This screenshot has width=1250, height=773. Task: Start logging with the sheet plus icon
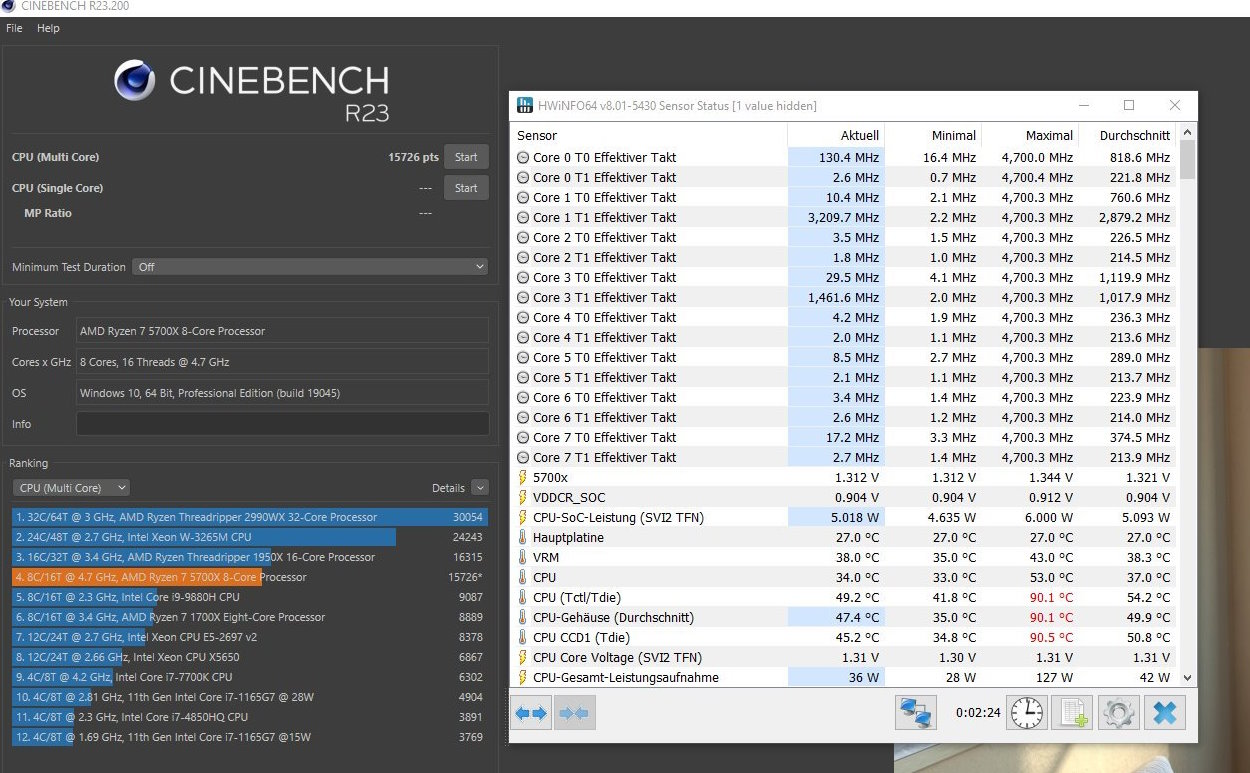1072,713
